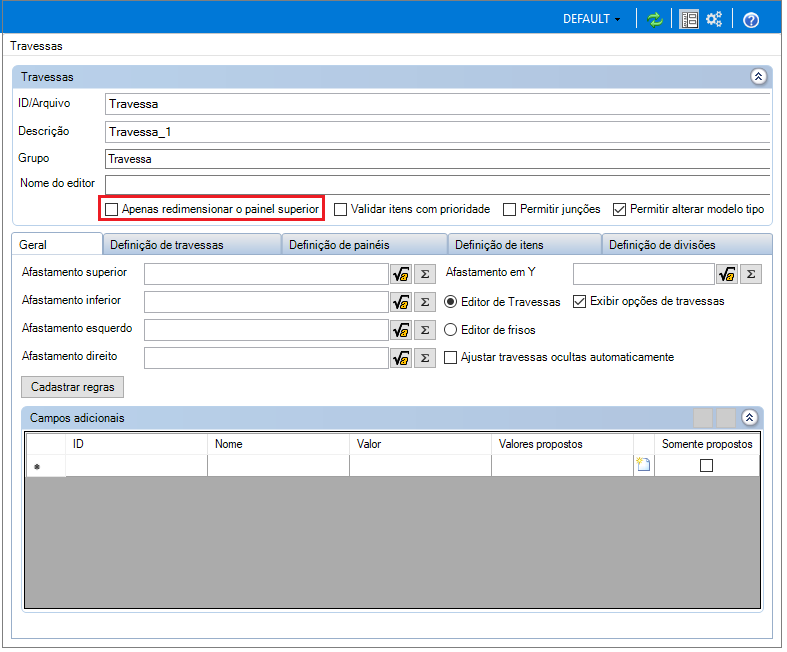Click the Grupo input field

pyautogui.click(x=440, y=160)
